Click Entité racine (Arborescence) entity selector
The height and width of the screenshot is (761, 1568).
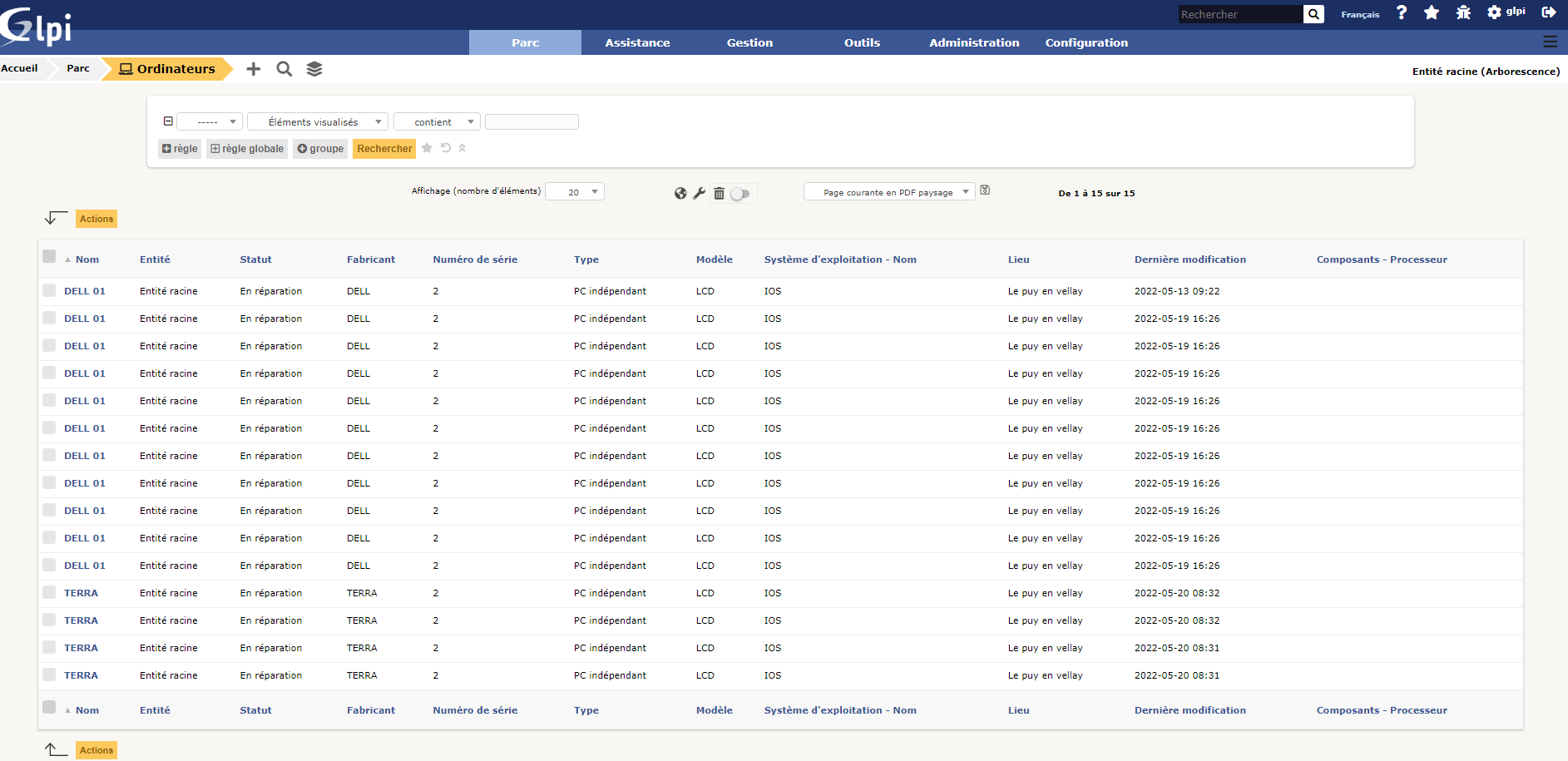click(x=1486, y=72)
